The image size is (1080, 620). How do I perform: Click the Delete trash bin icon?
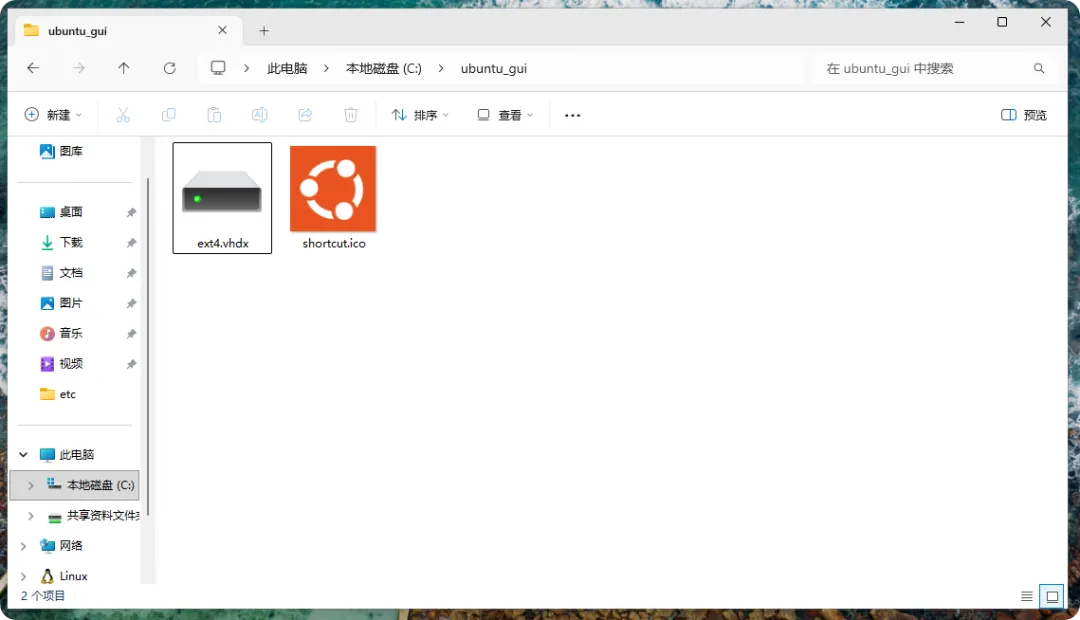point(351,115)
